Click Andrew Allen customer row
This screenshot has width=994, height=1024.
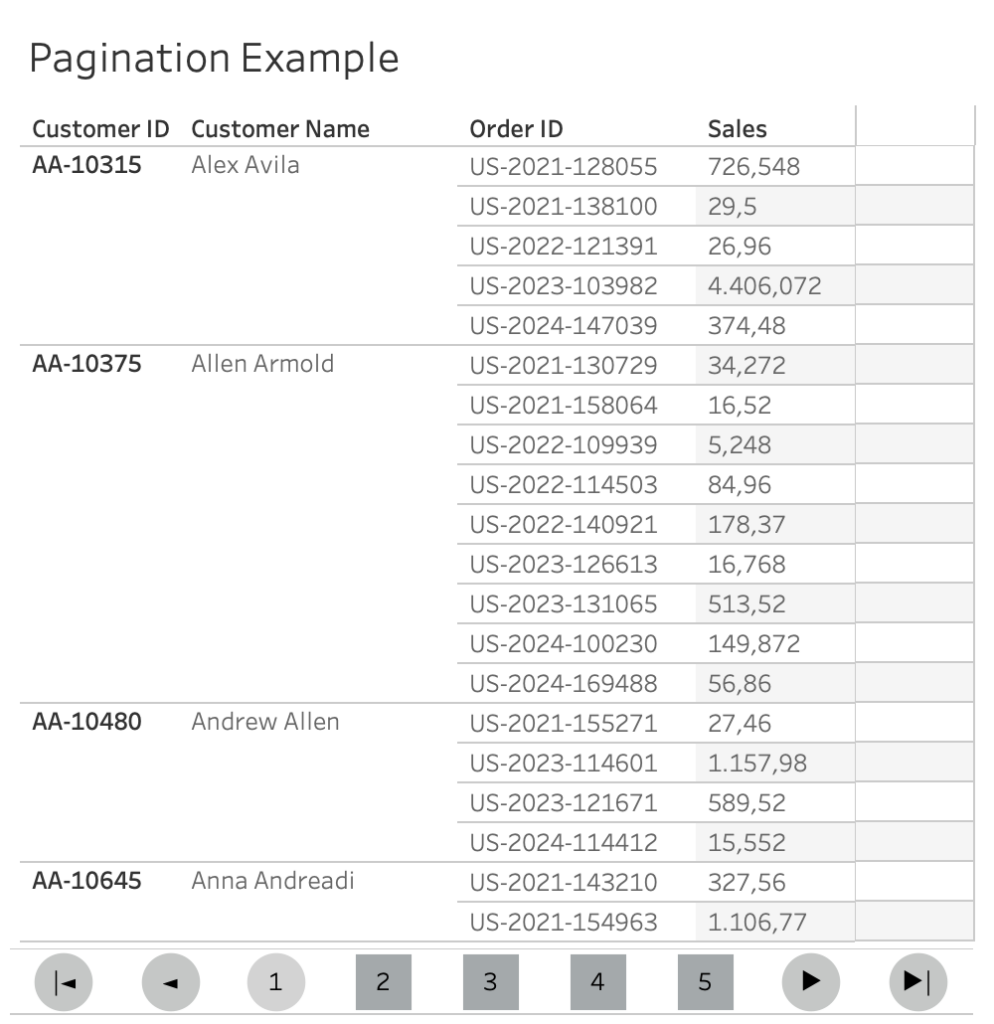point(265,721)
